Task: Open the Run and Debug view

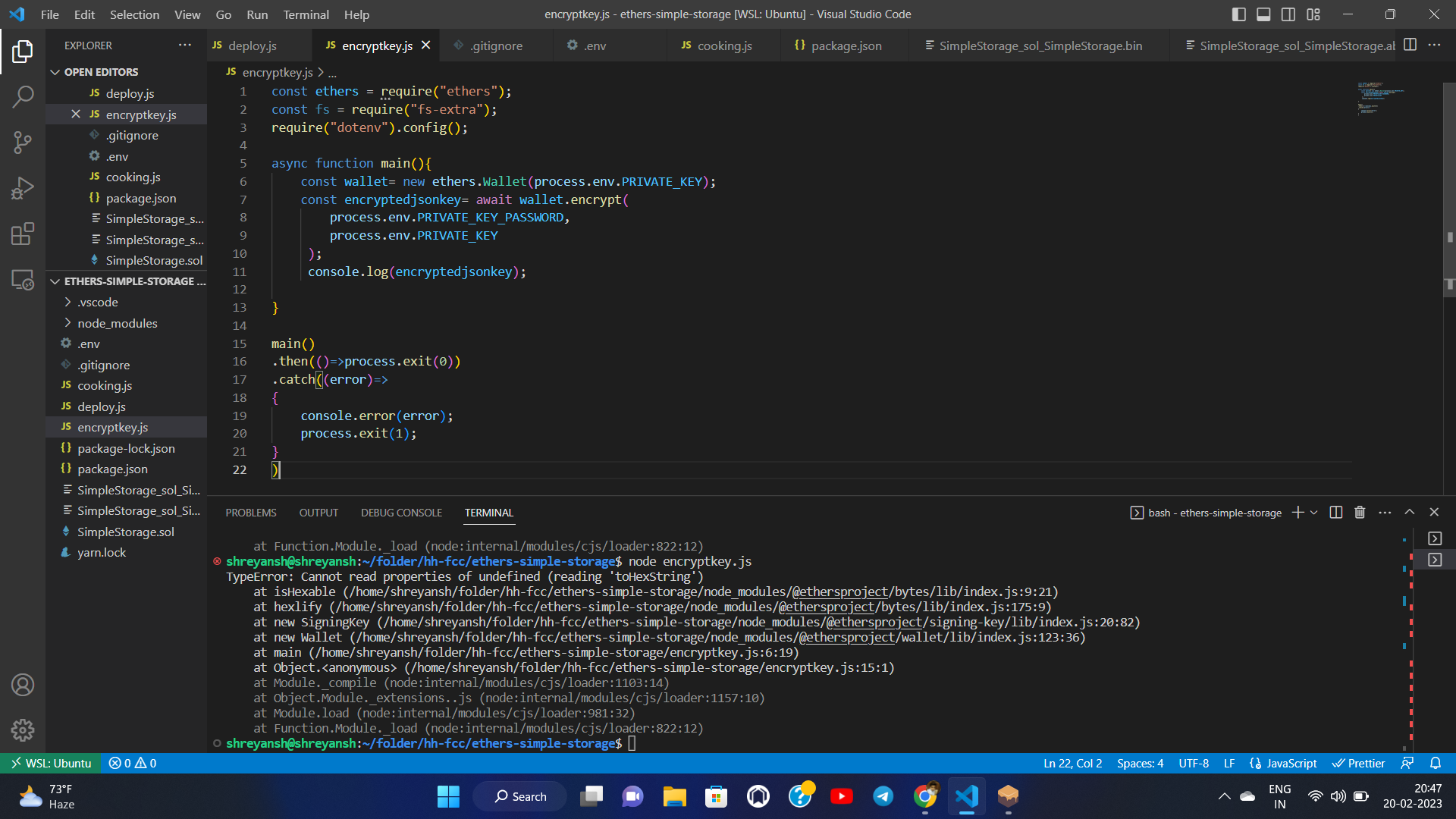Action: pos(23,187)
